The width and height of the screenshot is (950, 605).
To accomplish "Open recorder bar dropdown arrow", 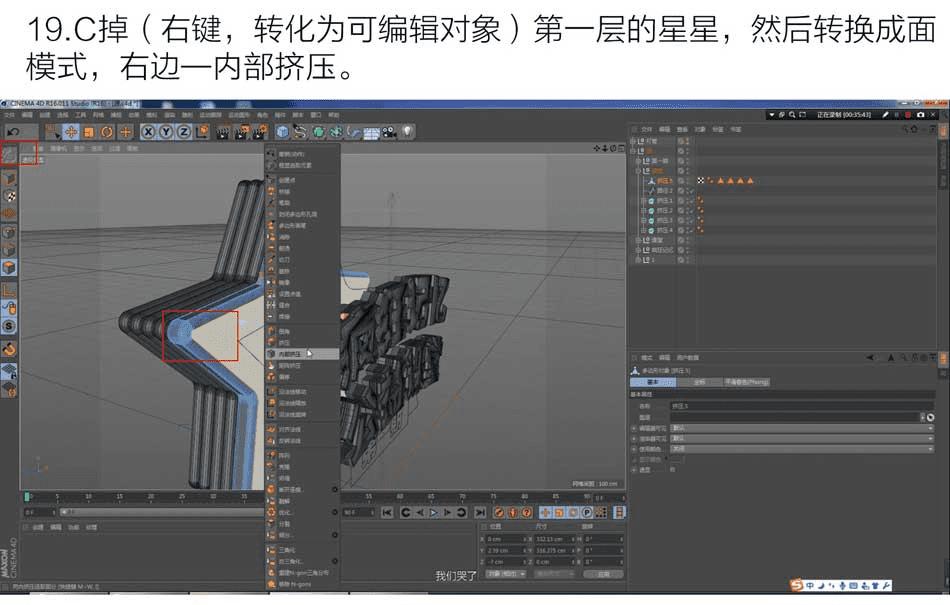I will 771,114.
